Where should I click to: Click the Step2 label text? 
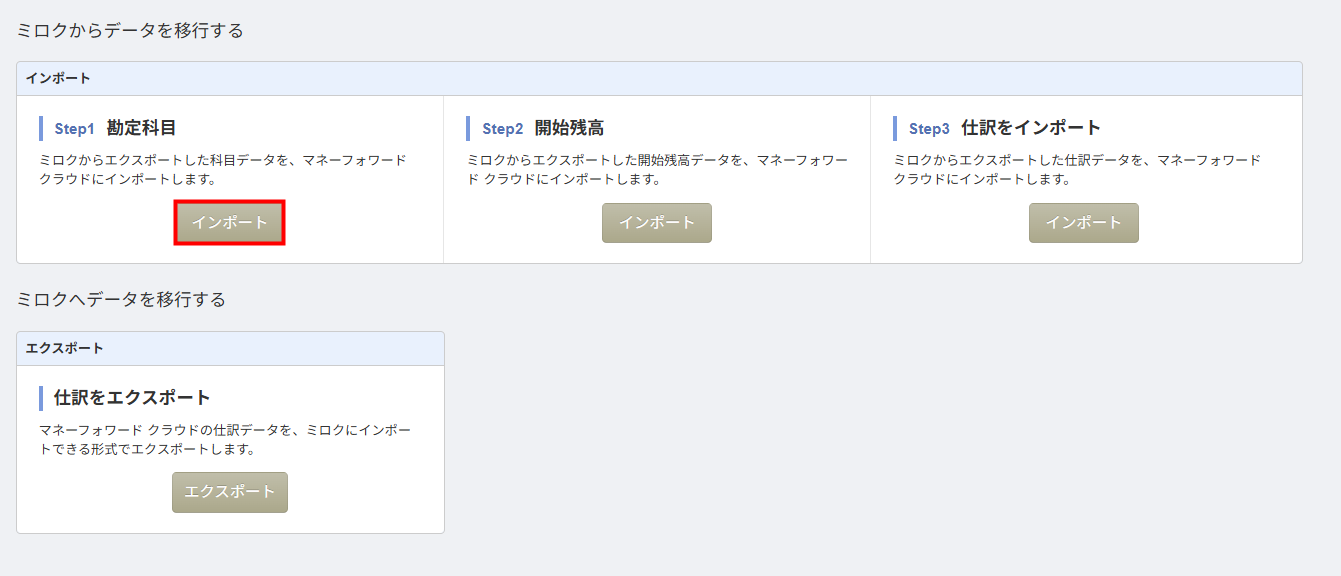coord(502,129)
